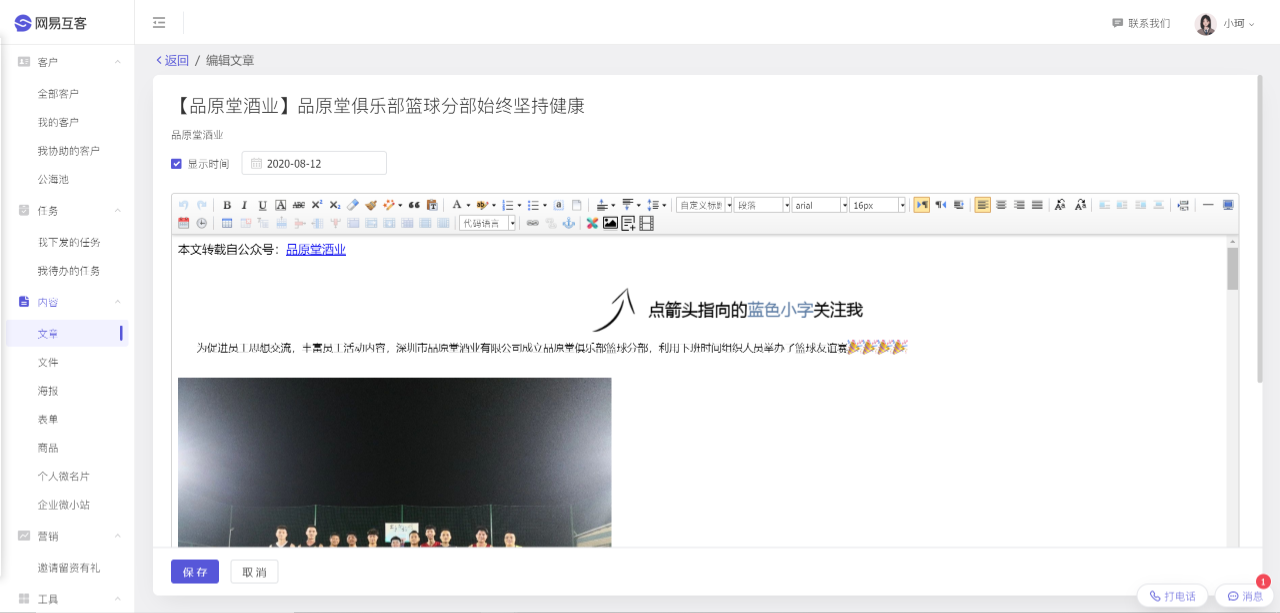Open the 代码语言 dropdown
This screenshot has height=613, width=1280.
488,223
